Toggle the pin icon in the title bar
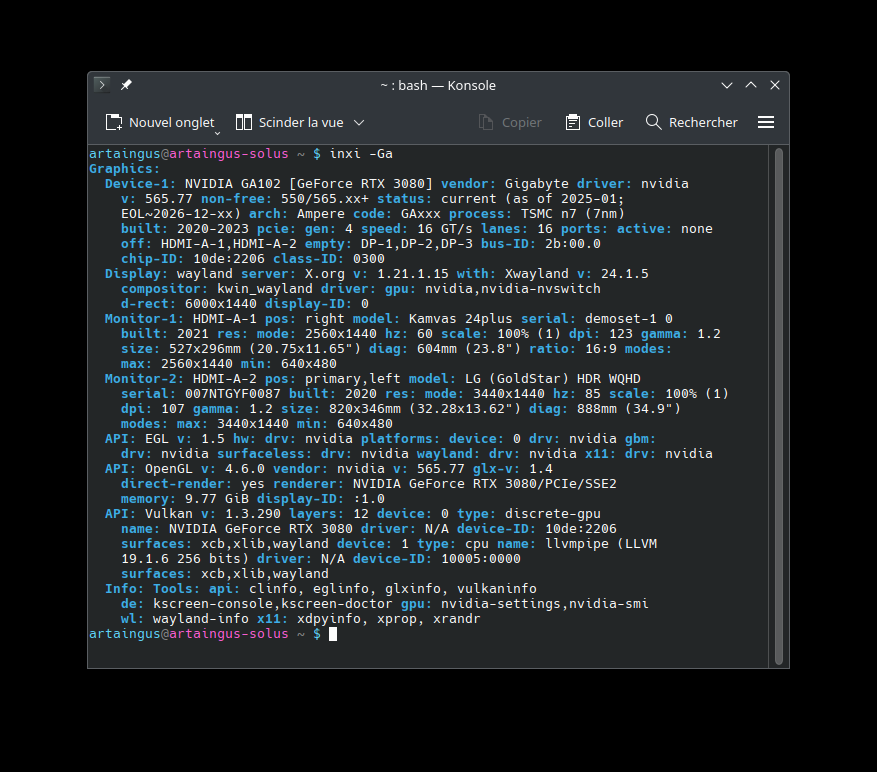The image size is (877, 772). tap(126, 85)
